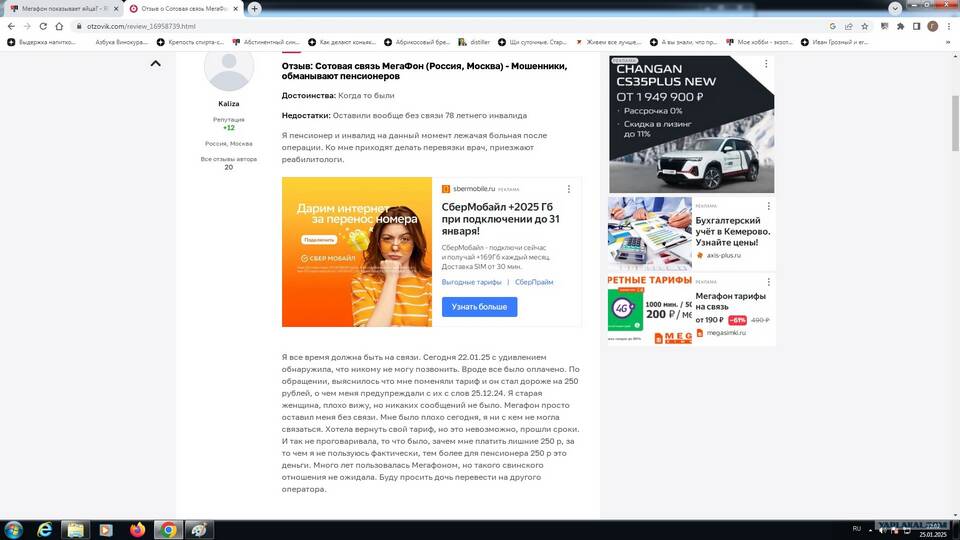Open the Changan CS35PLUS ad banner
The width and height of the screenshot is (960, 540).
(691, 125)
